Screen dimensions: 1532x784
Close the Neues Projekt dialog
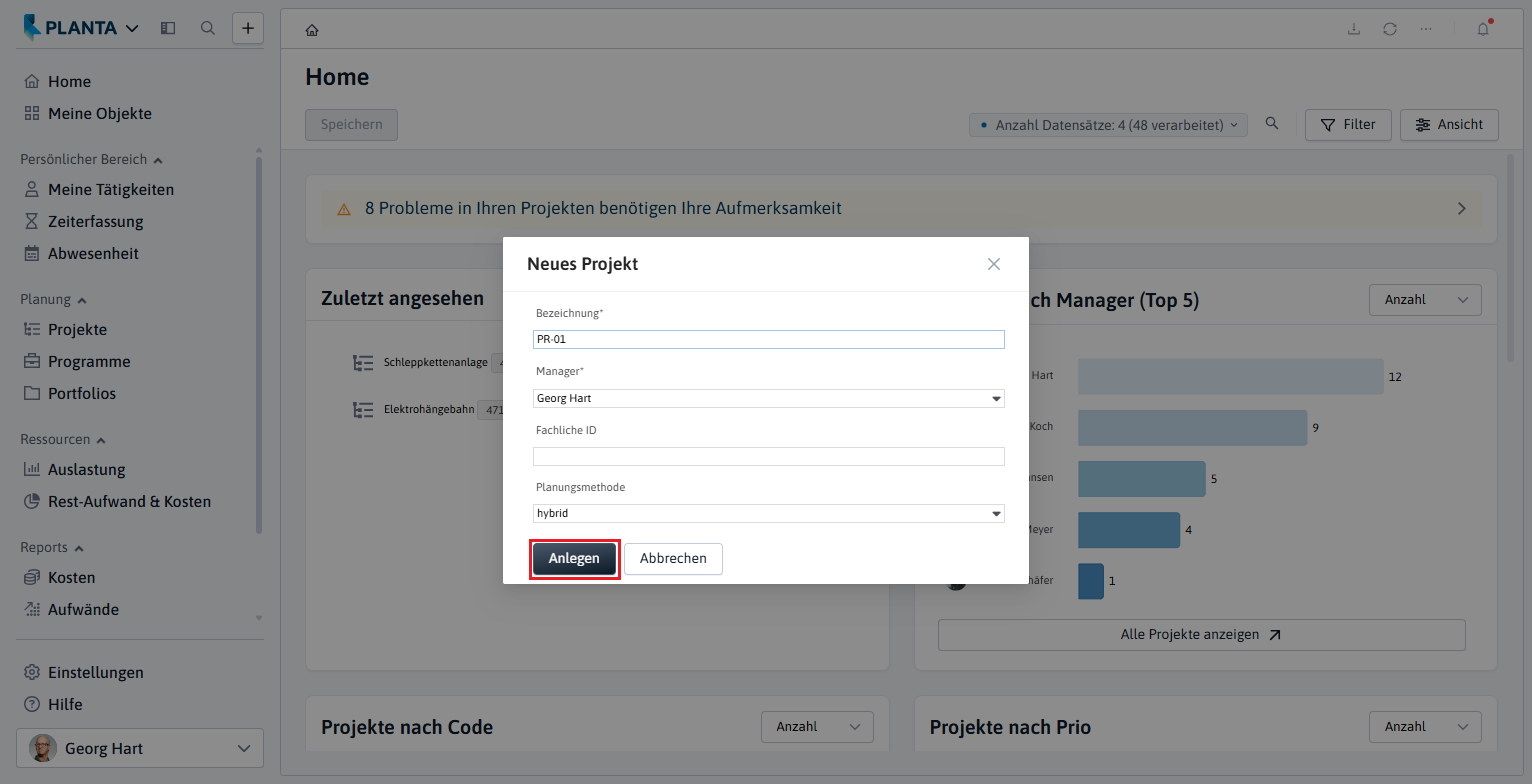click(x=994, y=264)
